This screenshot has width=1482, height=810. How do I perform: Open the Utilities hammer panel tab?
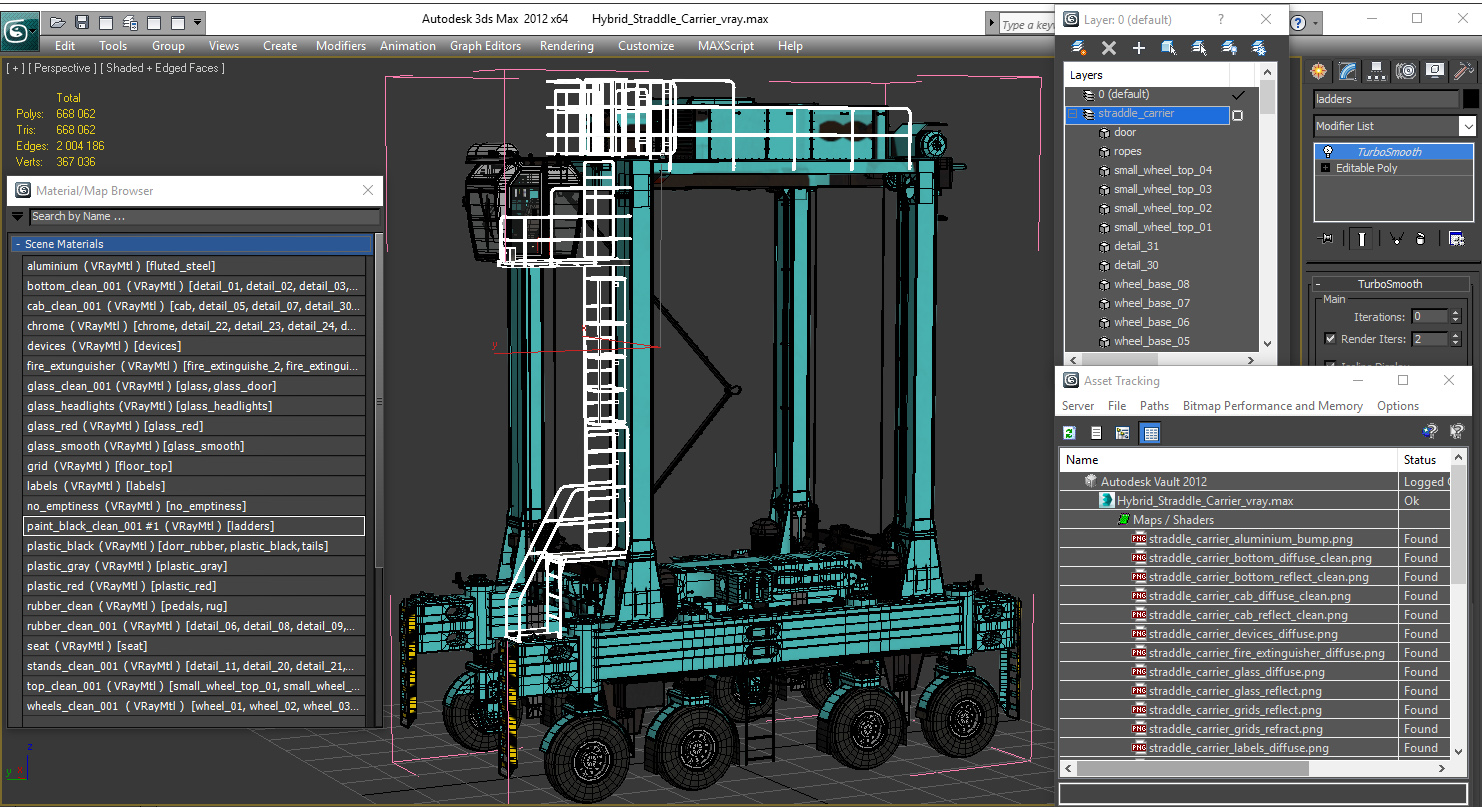pos(1463,71)
